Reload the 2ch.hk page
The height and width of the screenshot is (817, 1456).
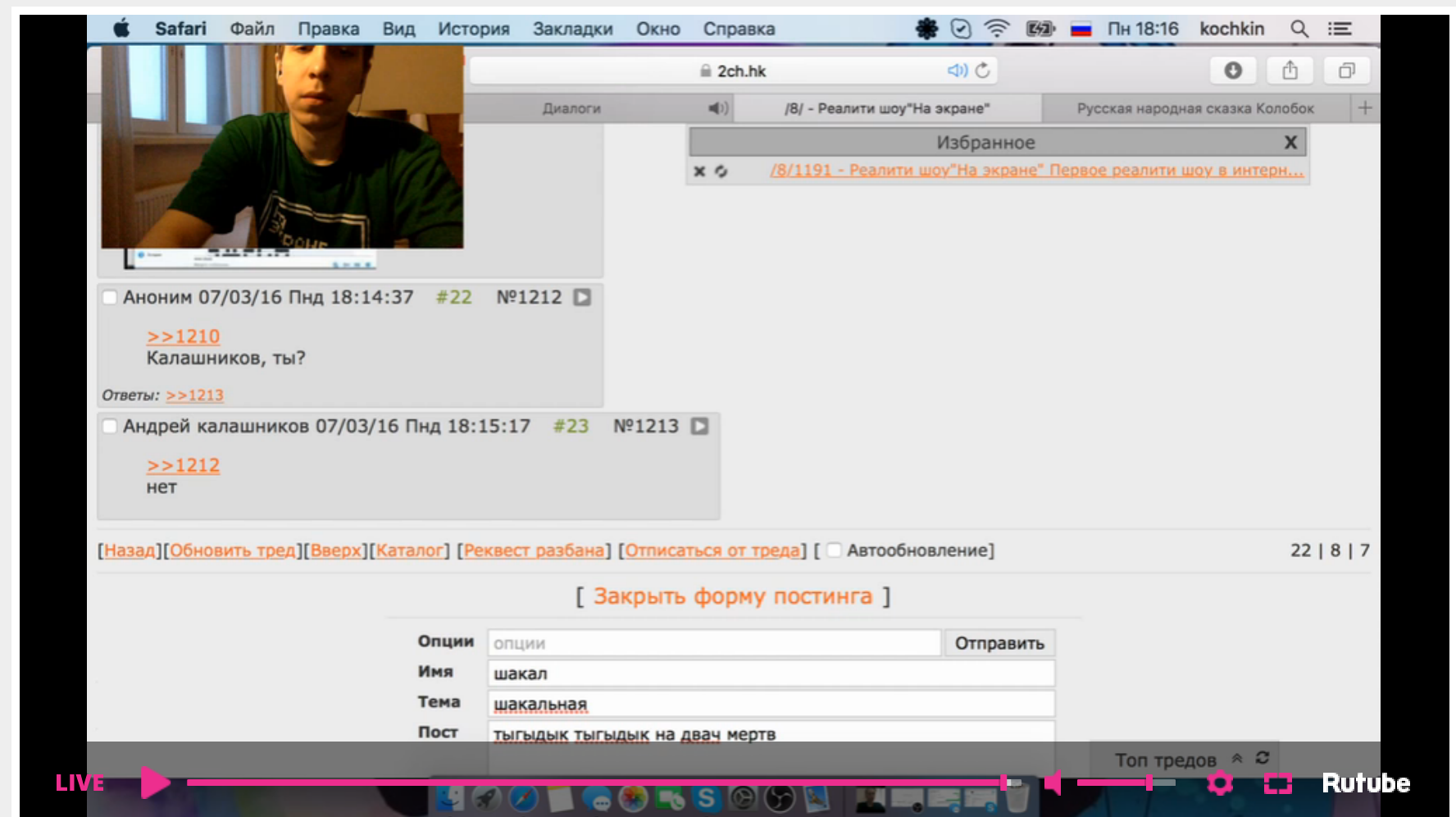[x=982, y=71]
